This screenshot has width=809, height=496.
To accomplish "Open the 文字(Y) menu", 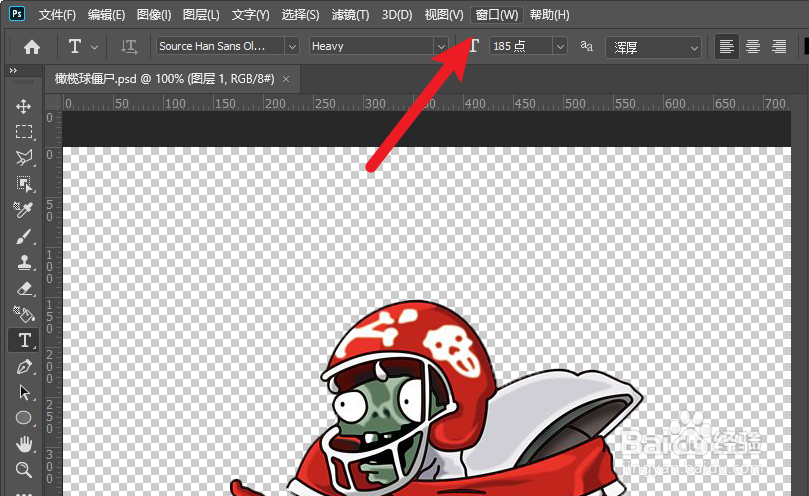I will [251, 15].
